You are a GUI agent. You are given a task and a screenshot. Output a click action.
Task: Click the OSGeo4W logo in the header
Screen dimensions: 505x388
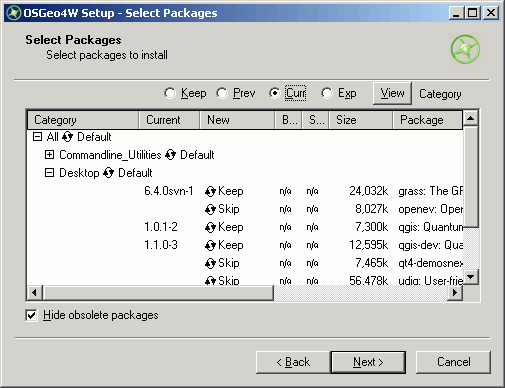click(x=465, y=49)
